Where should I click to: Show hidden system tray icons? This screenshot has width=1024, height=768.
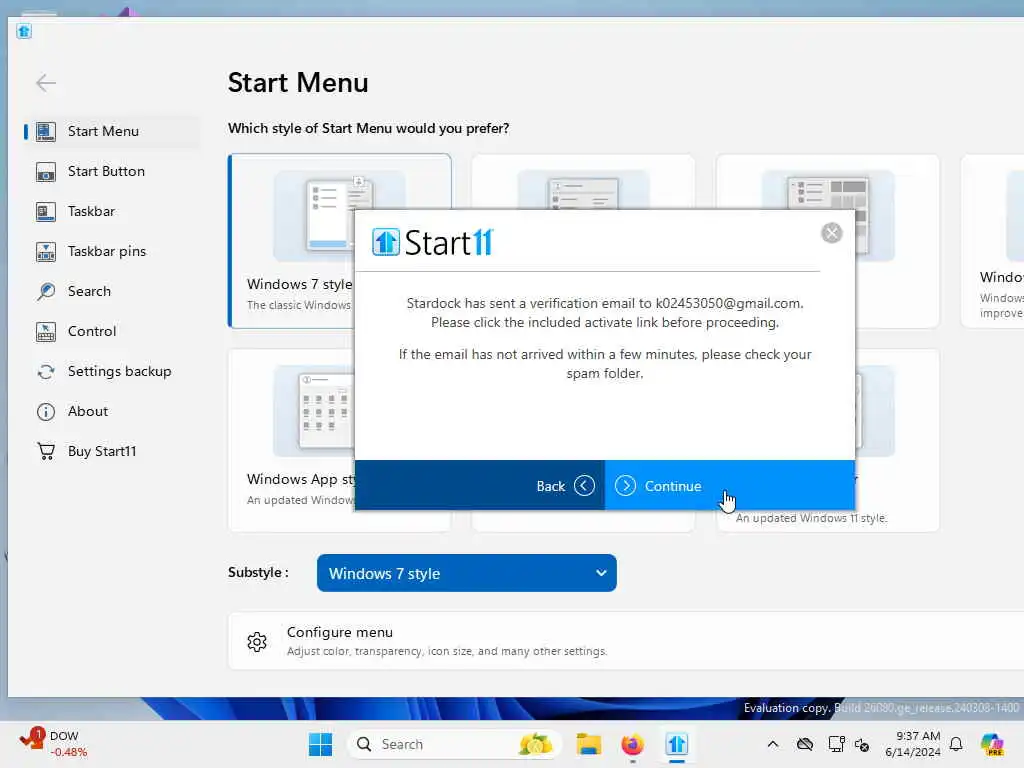coord(773,744)
